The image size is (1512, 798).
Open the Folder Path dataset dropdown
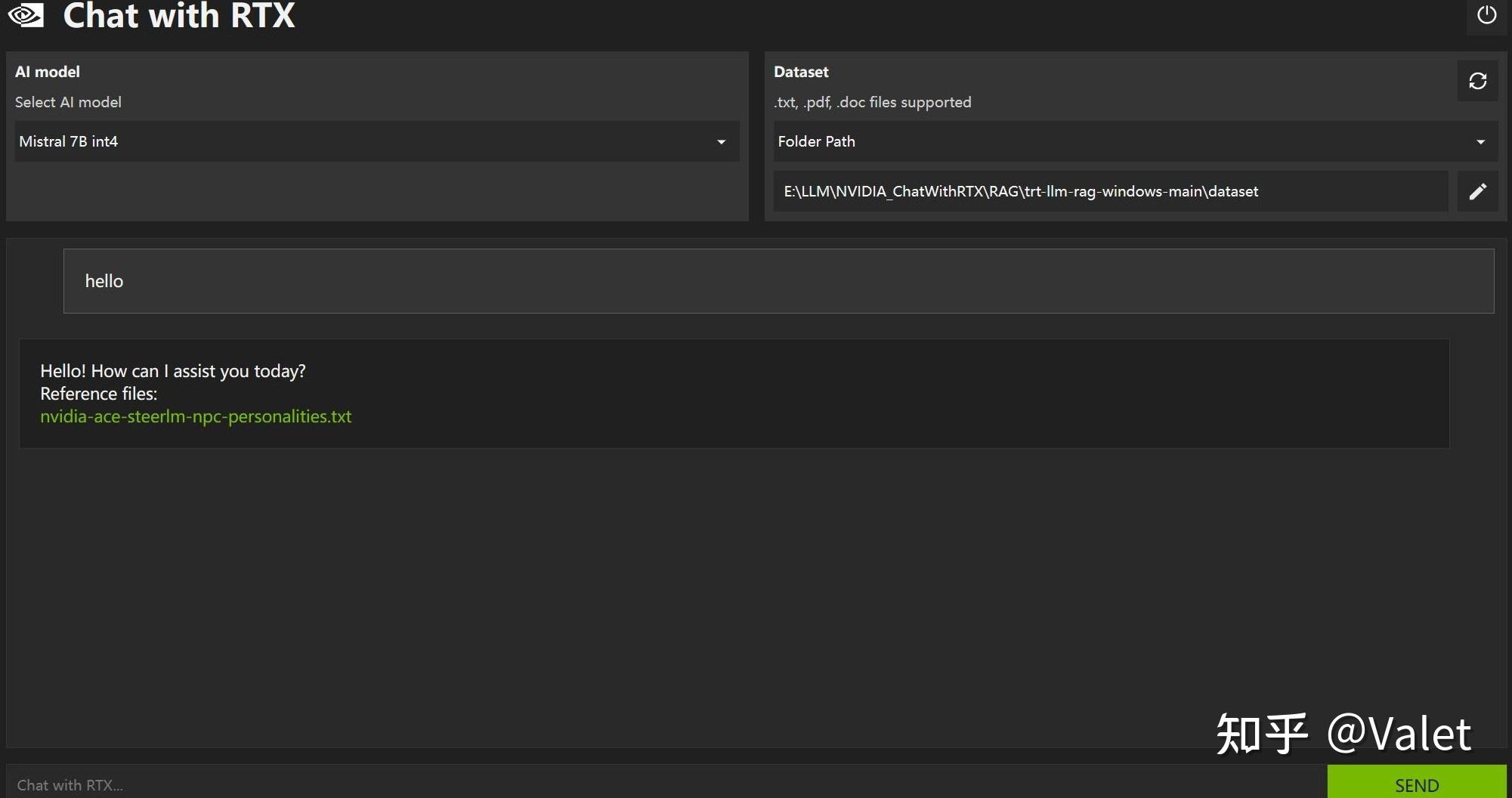click(1136, 141)
